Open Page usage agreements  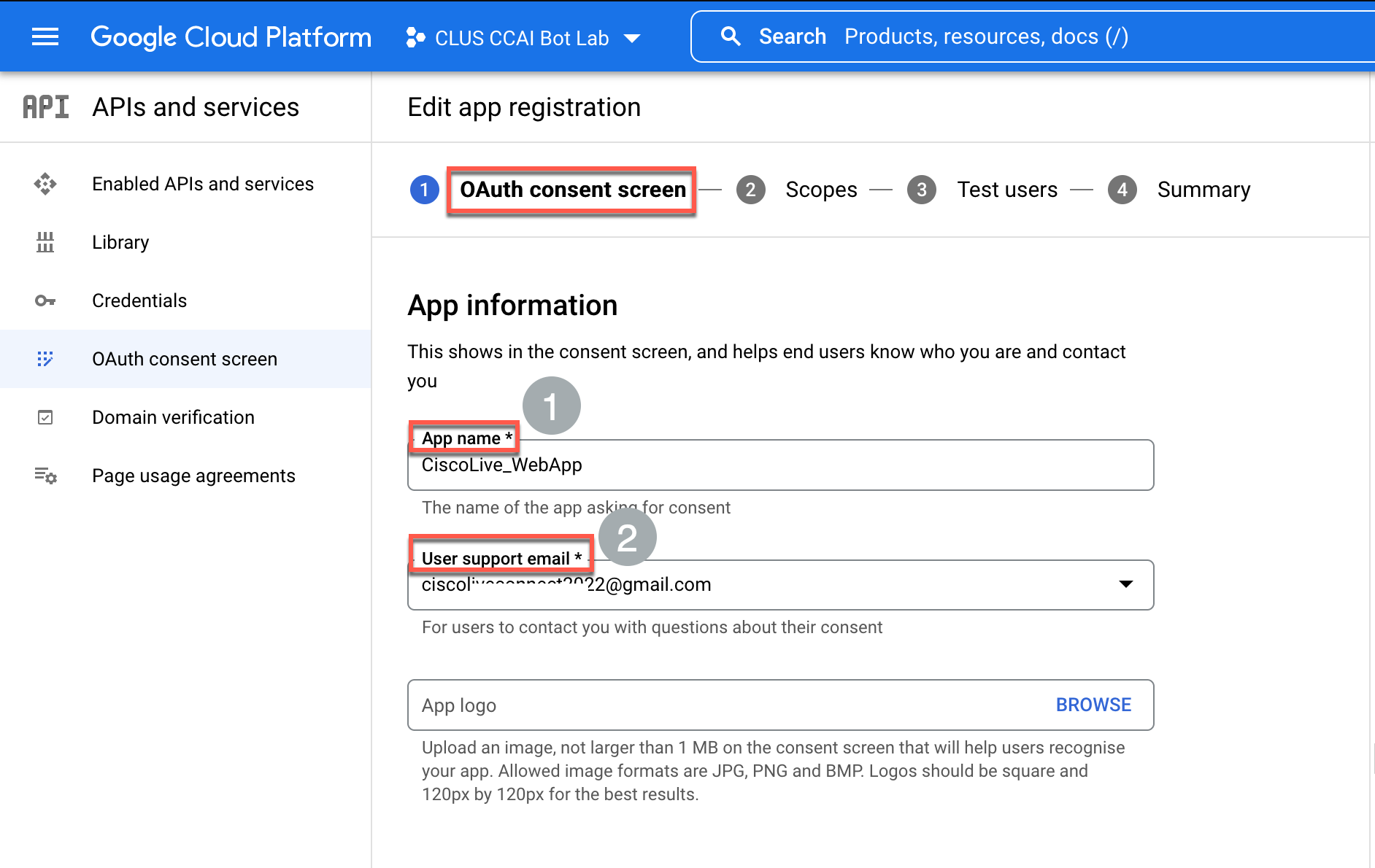185,476
